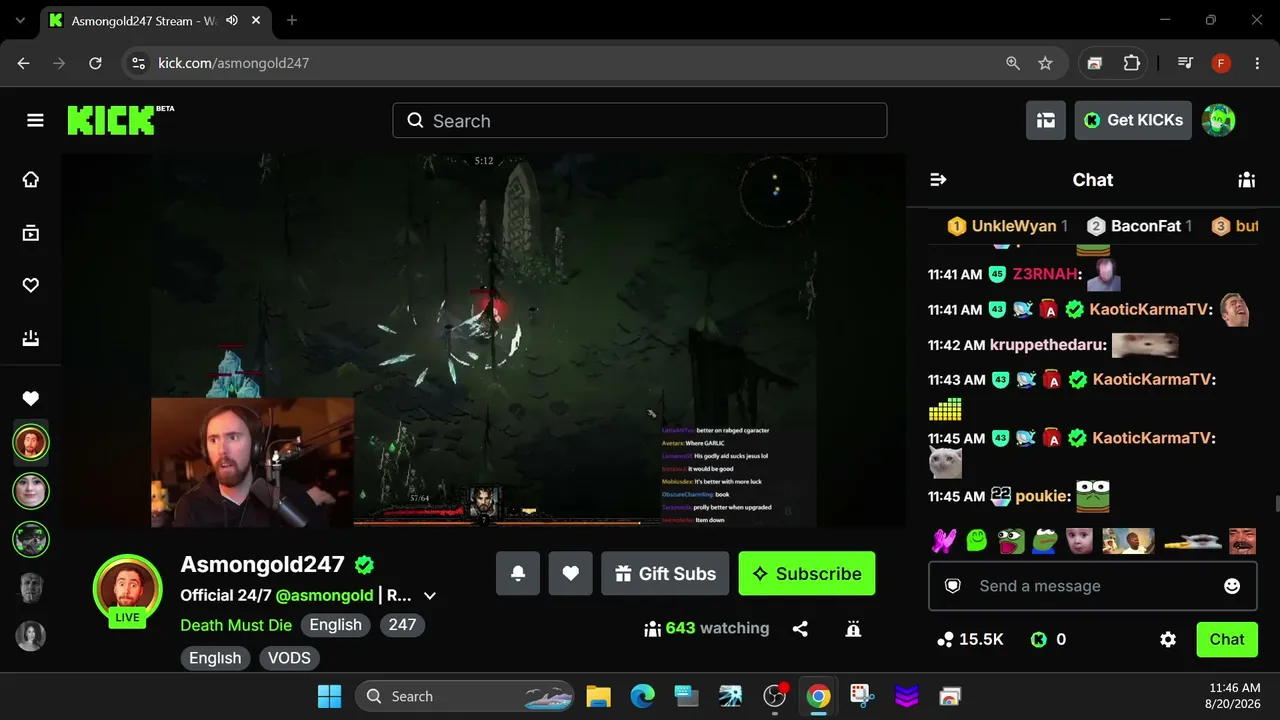
Task: Open the Chrome tab search dropdown arrow
Action: coord(22,20)
